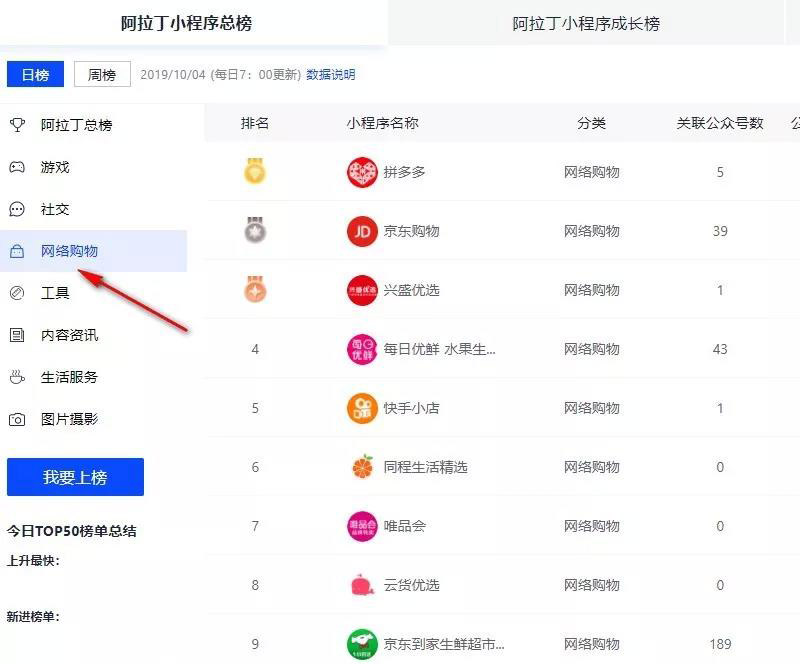This screenshot has width=800, height=664.
Task: Click the 京东购物 mini program name
Action: tap(412, 231)
